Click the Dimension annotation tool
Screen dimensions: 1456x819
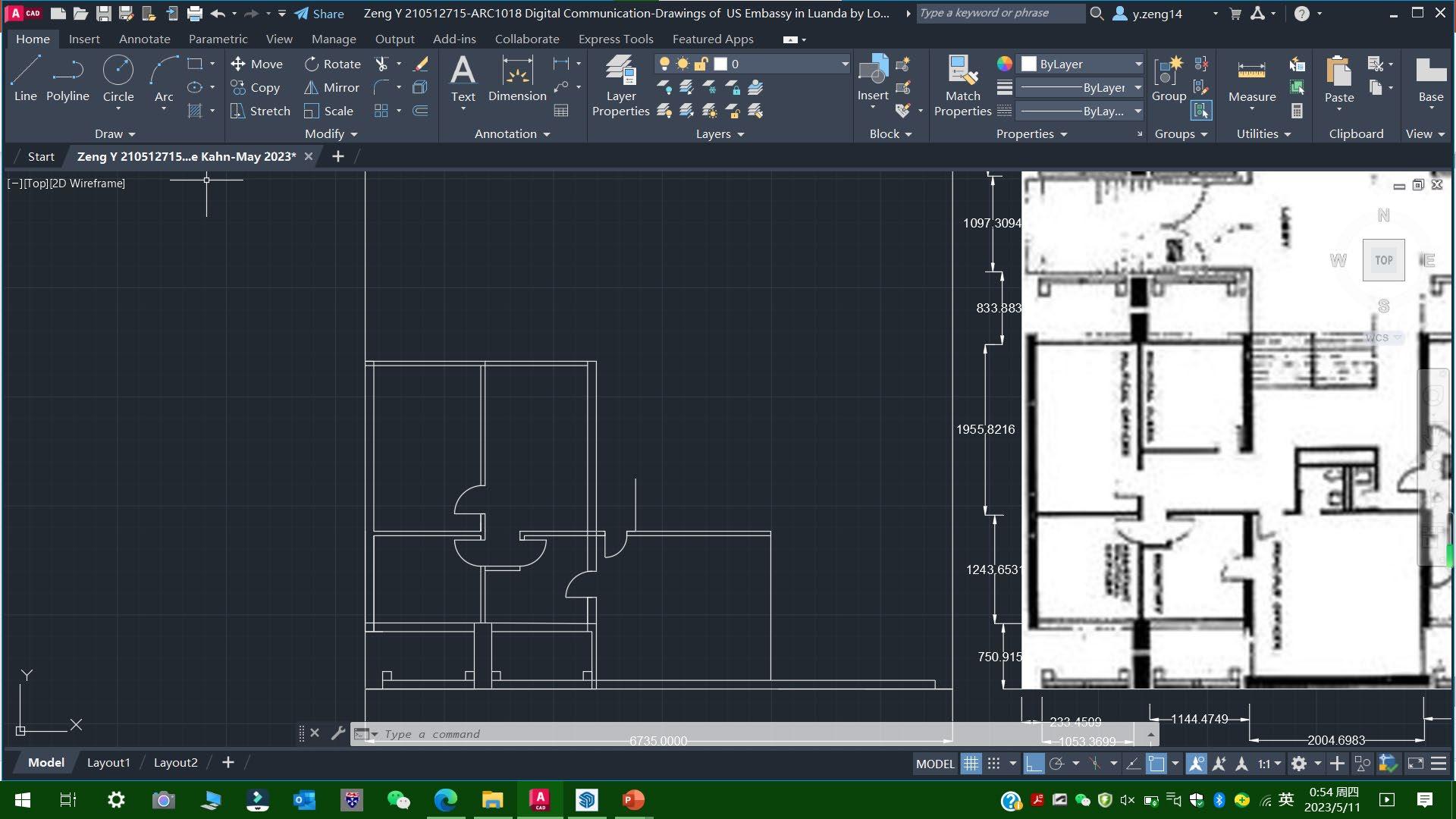point(517,79)
